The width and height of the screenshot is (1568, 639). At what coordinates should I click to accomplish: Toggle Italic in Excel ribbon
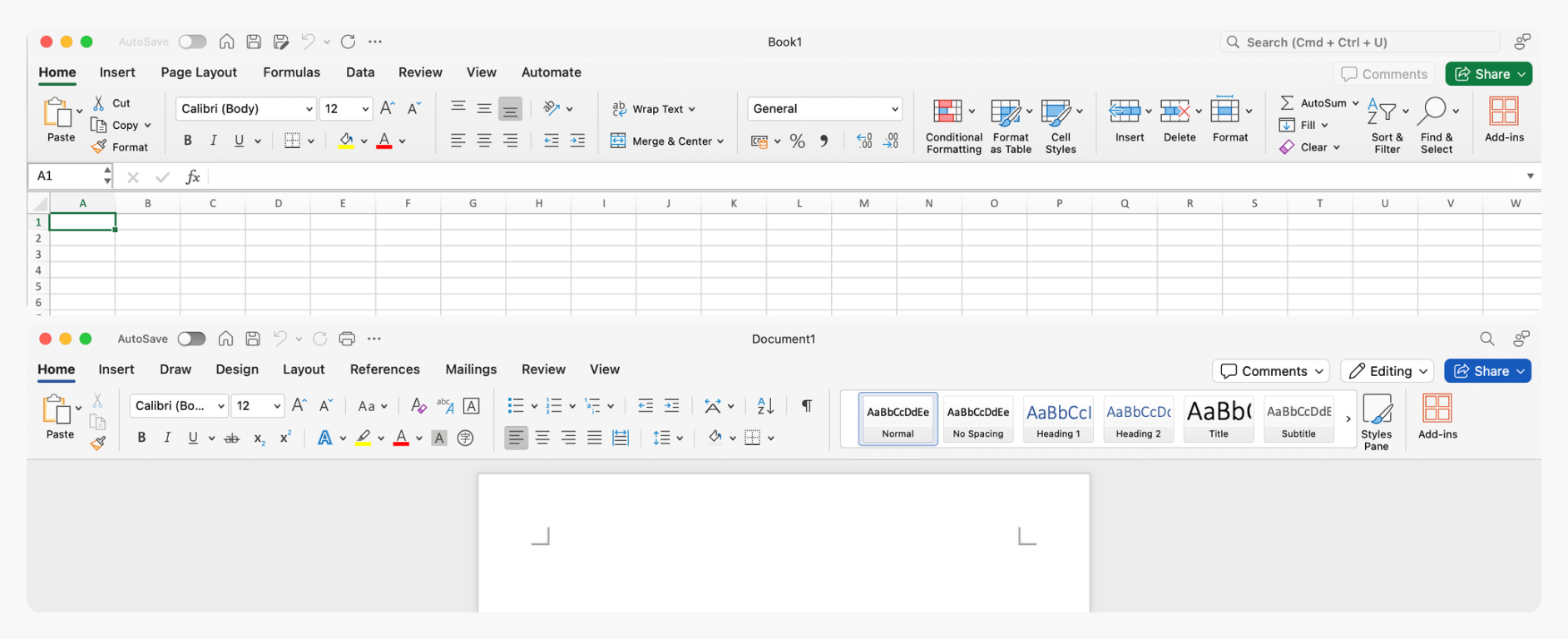[213, 141]
